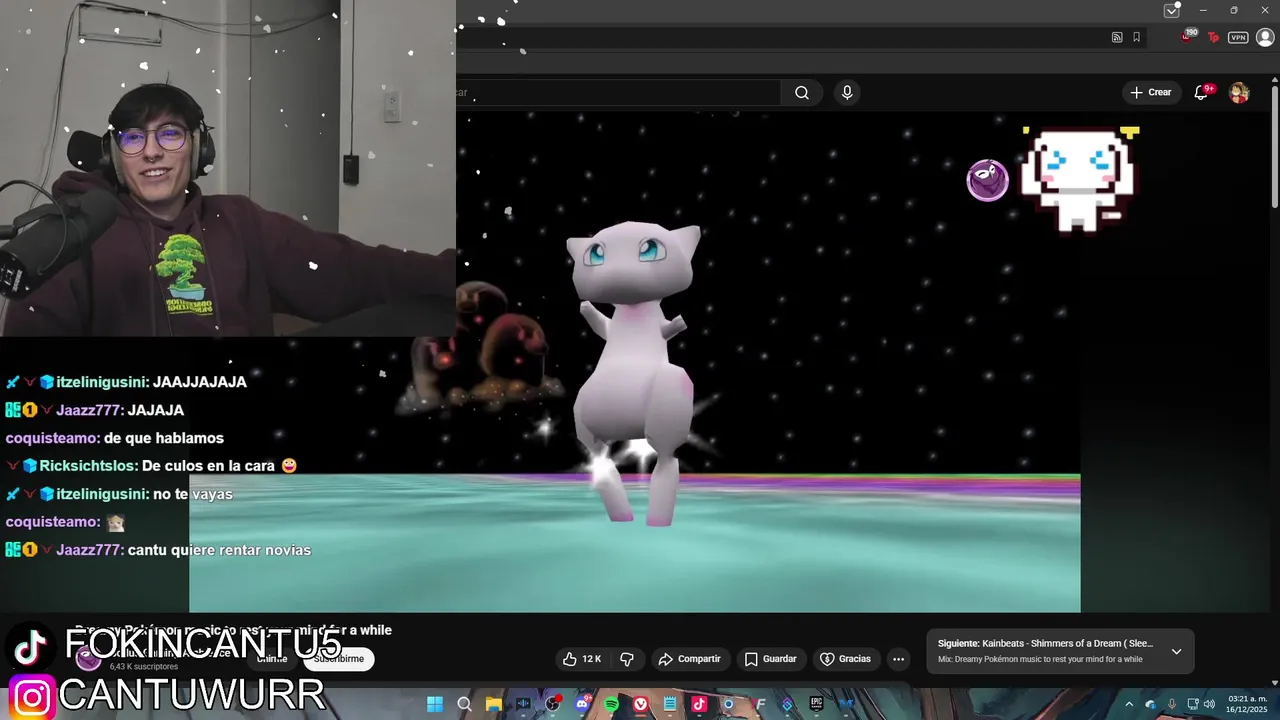Open the three-dot more actions menu
Screen dimensions: 1280x720
click(898, 659)
